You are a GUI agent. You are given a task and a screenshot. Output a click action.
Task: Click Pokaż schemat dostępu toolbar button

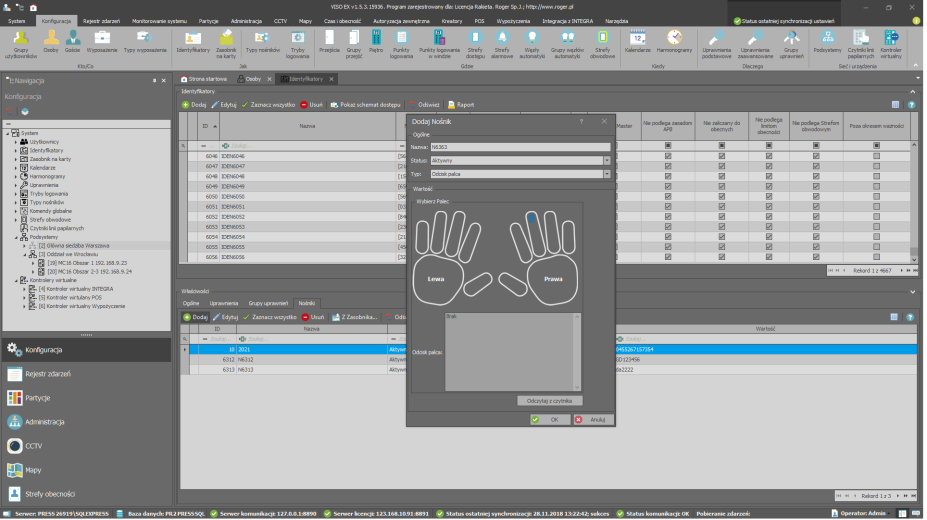366,104
